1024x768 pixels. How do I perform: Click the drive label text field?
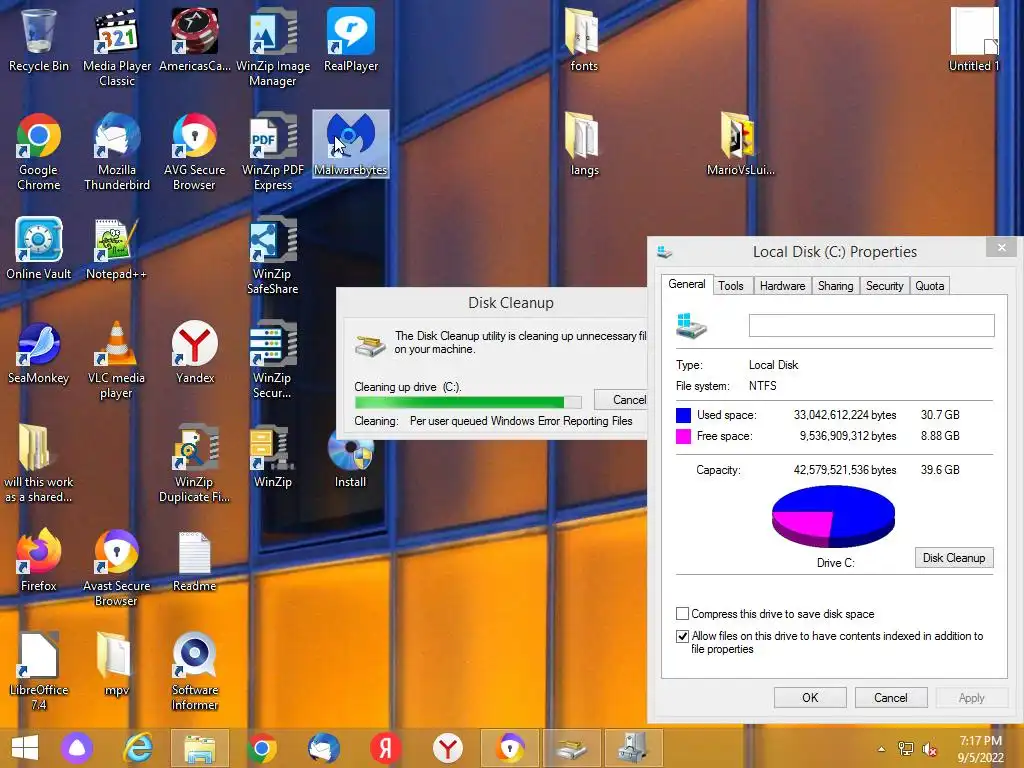click(871, 326)
